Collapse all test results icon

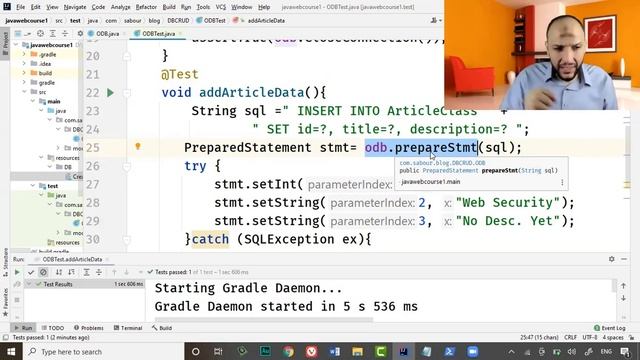[99, 272]
